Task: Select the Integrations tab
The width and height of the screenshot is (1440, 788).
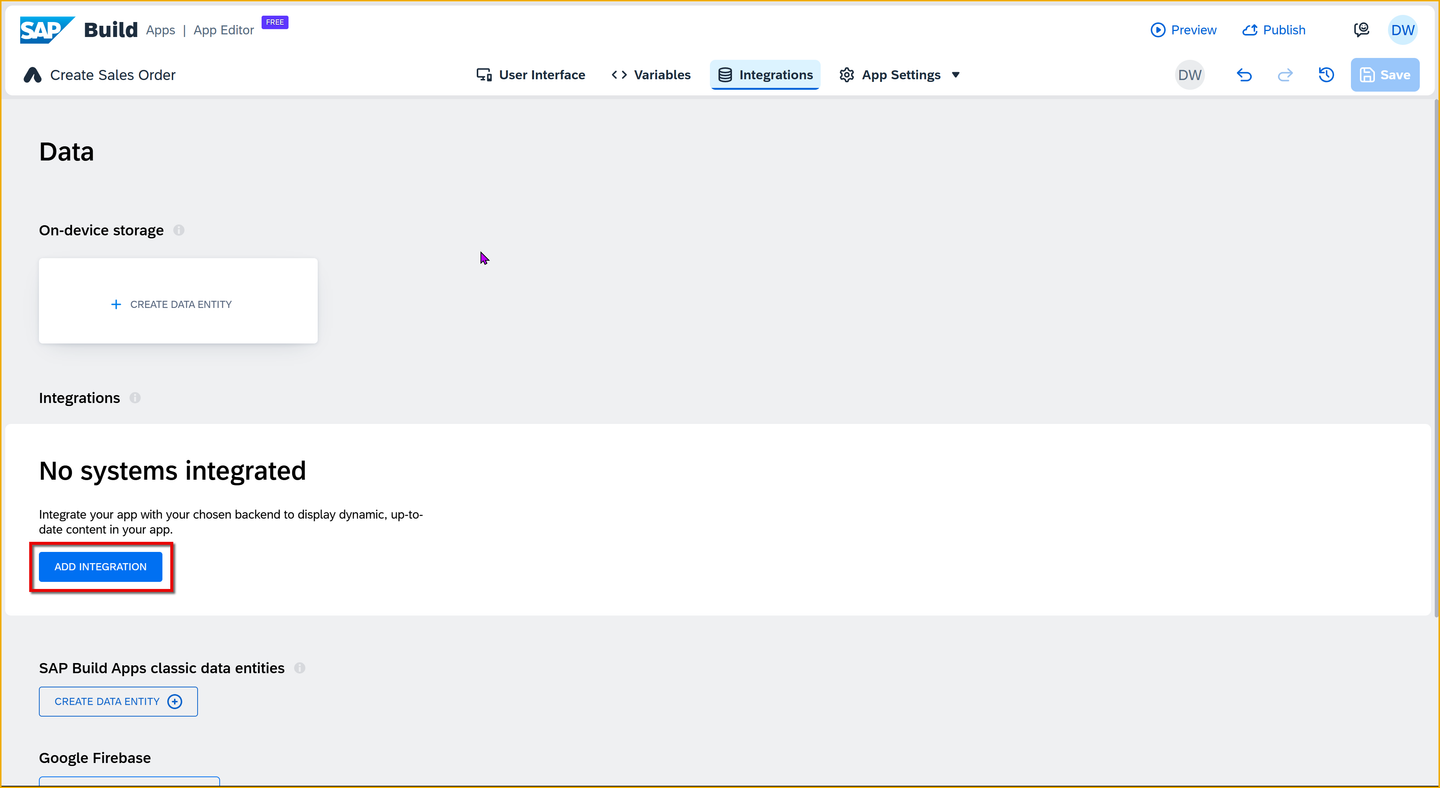Action: (x=765, y=75)
